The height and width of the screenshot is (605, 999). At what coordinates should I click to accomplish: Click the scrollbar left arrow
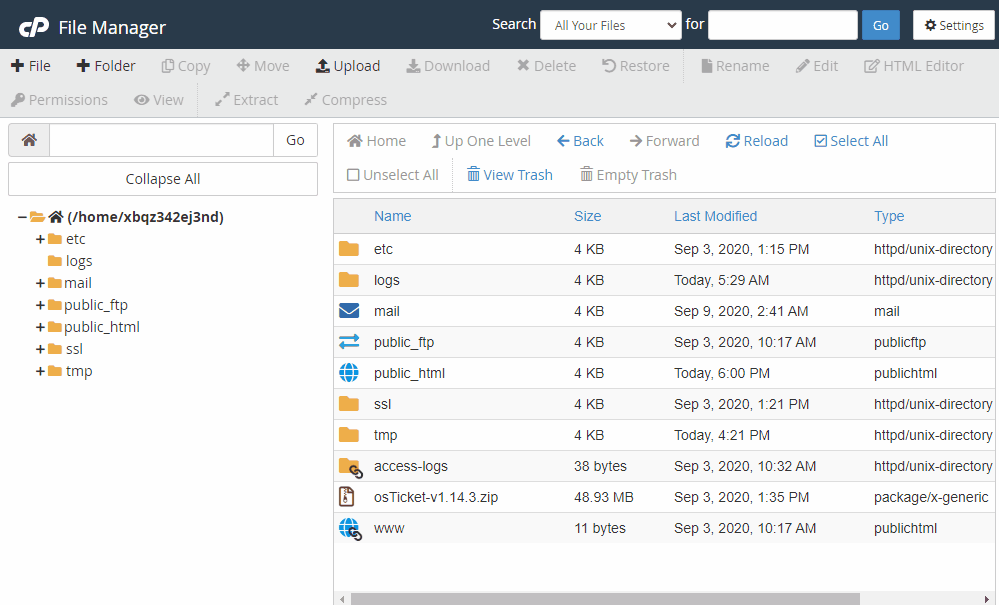(x=342, y=599)
